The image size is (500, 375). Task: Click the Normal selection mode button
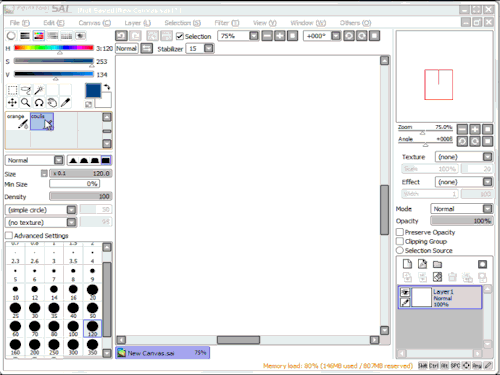coord(127,49)
